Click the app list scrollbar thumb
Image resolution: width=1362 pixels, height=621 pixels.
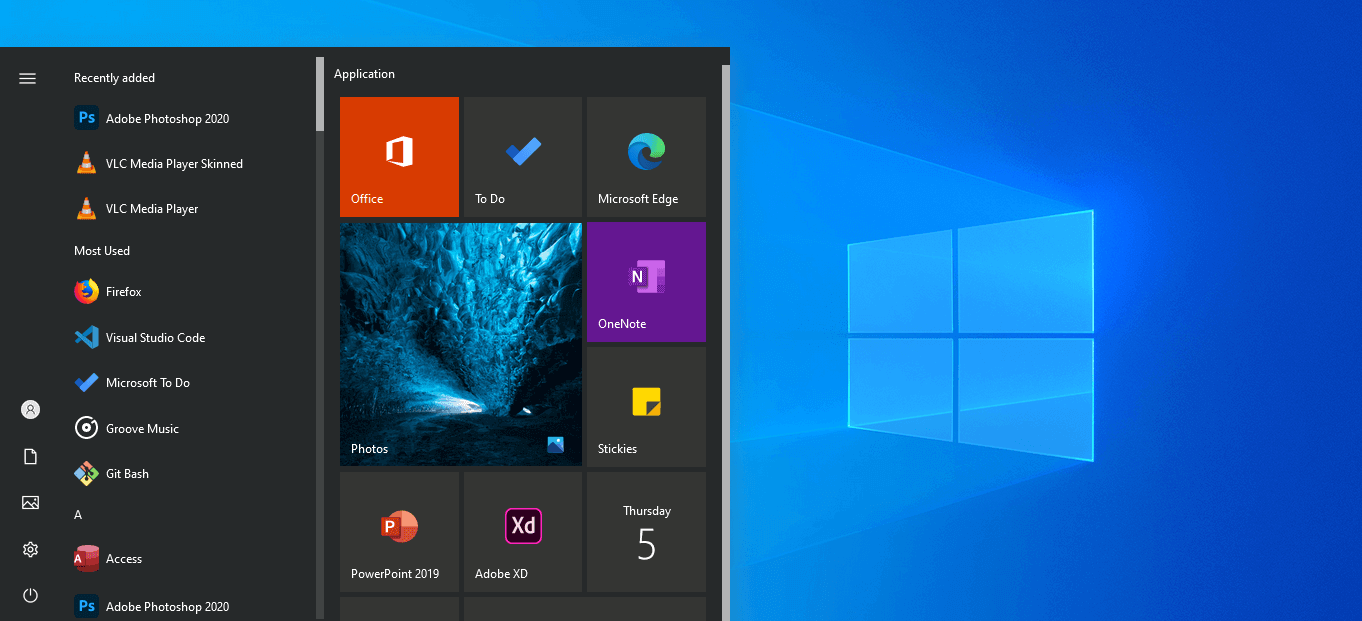coord(320,94)
